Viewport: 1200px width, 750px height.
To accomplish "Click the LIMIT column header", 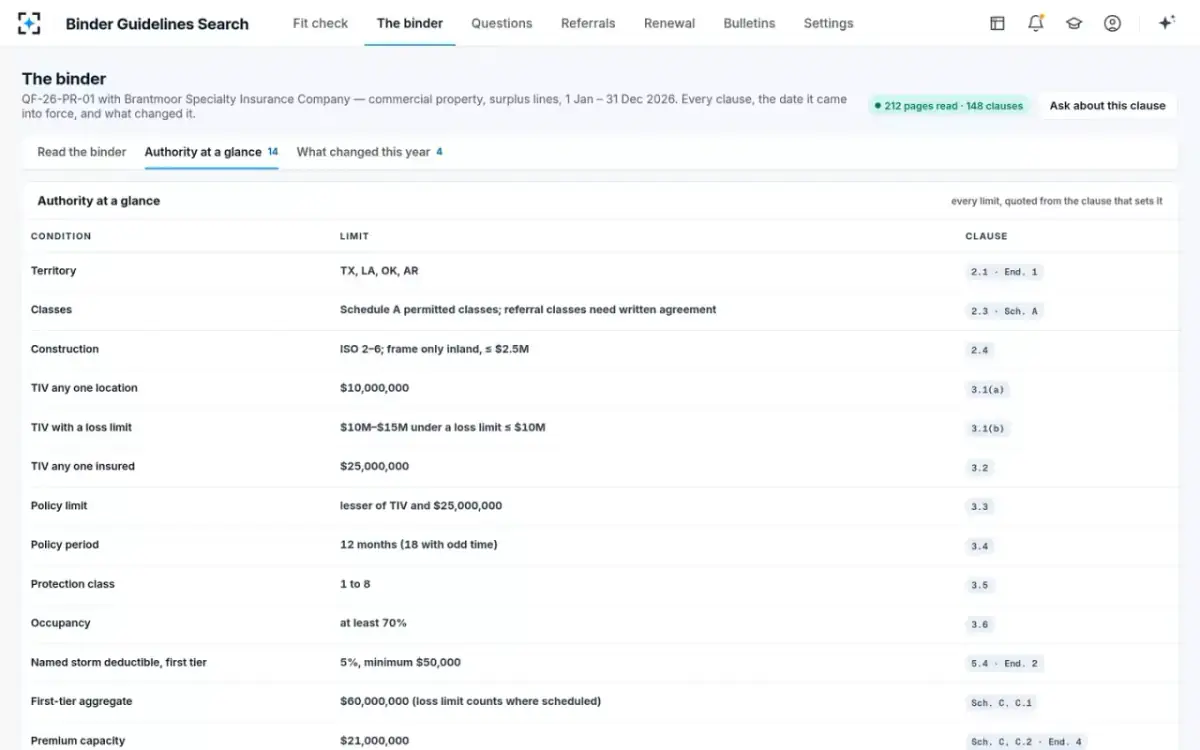I will 354,236.
